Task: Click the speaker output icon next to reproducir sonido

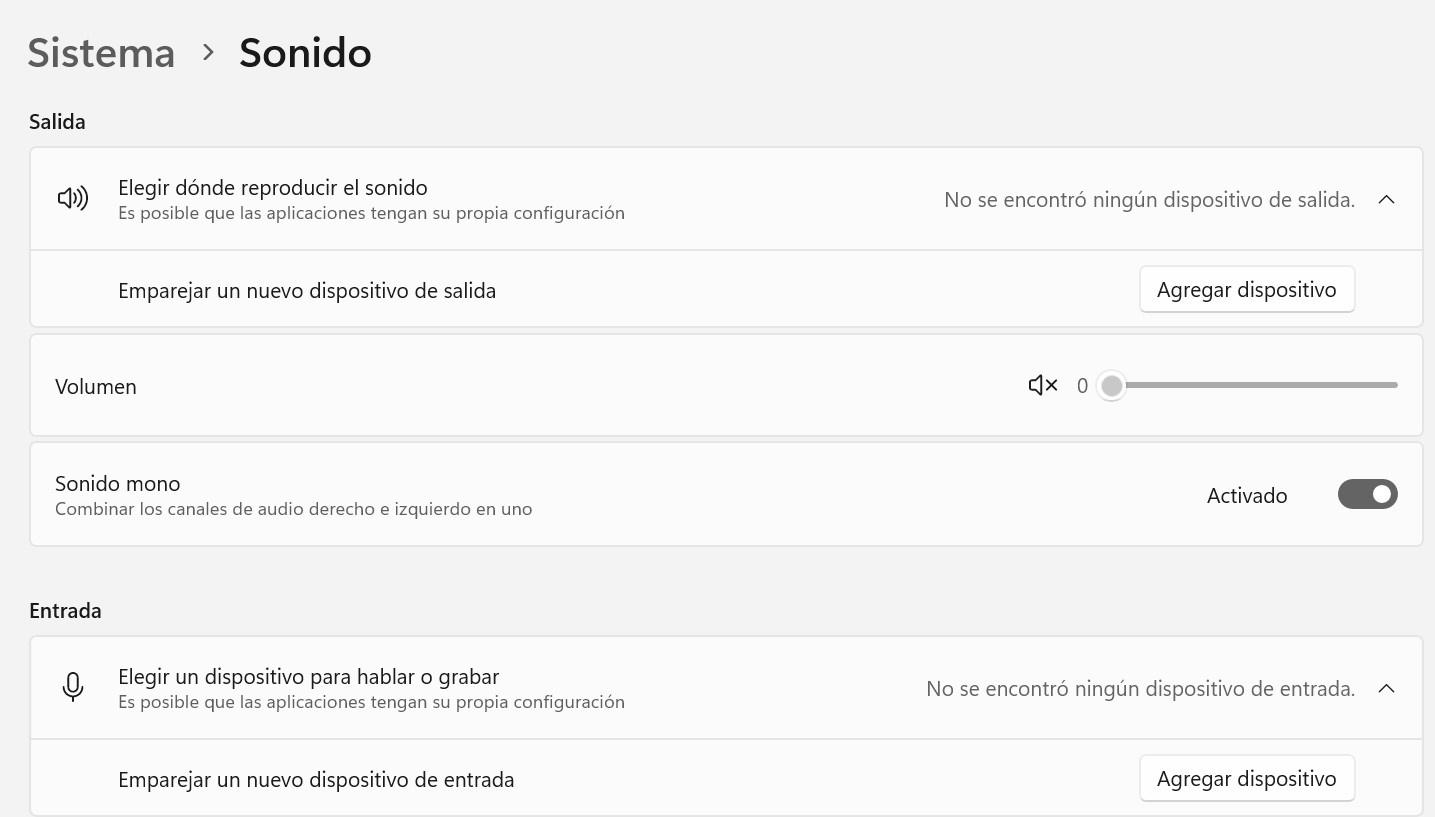Action: (71, 198)
